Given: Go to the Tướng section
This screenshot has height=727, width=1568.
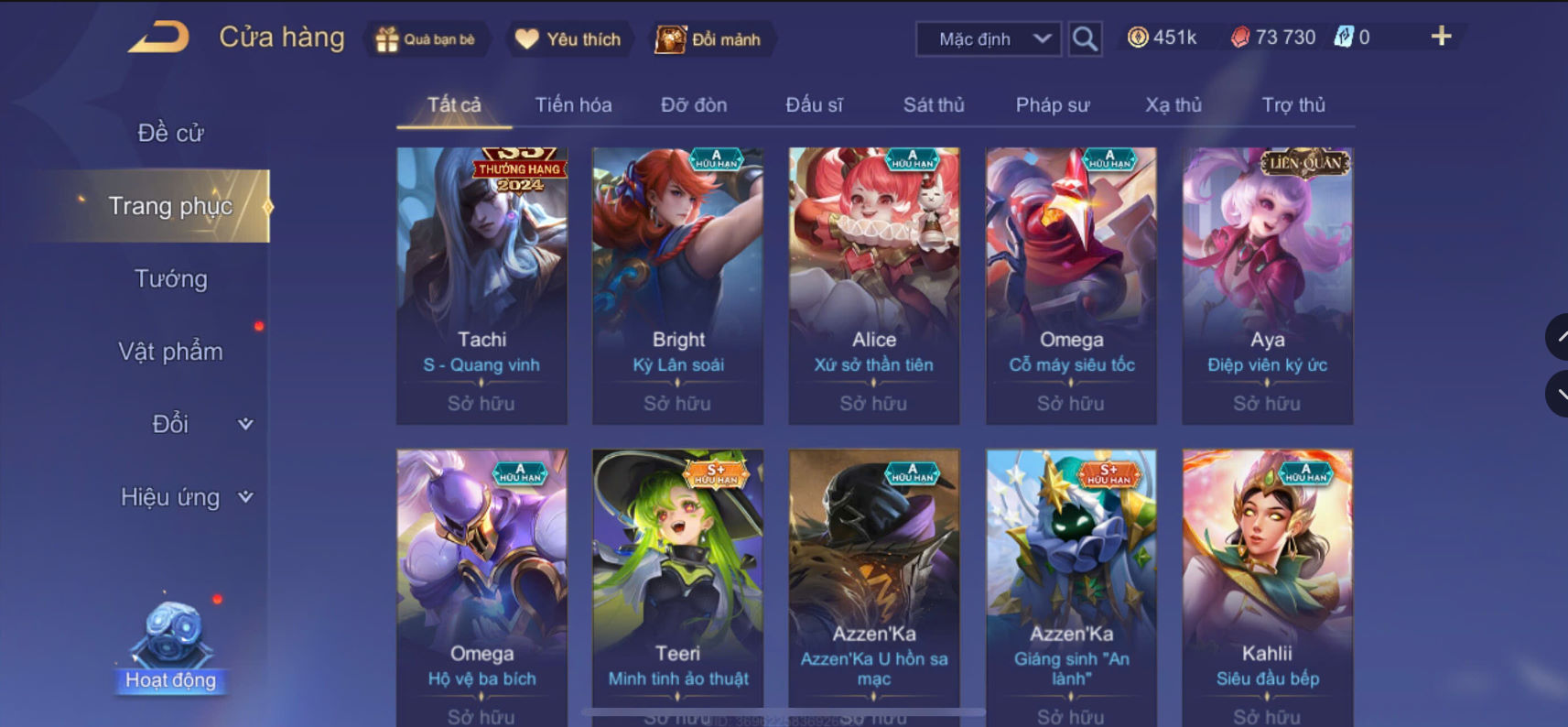Looking at the screenshot, I should coord(171,278).
